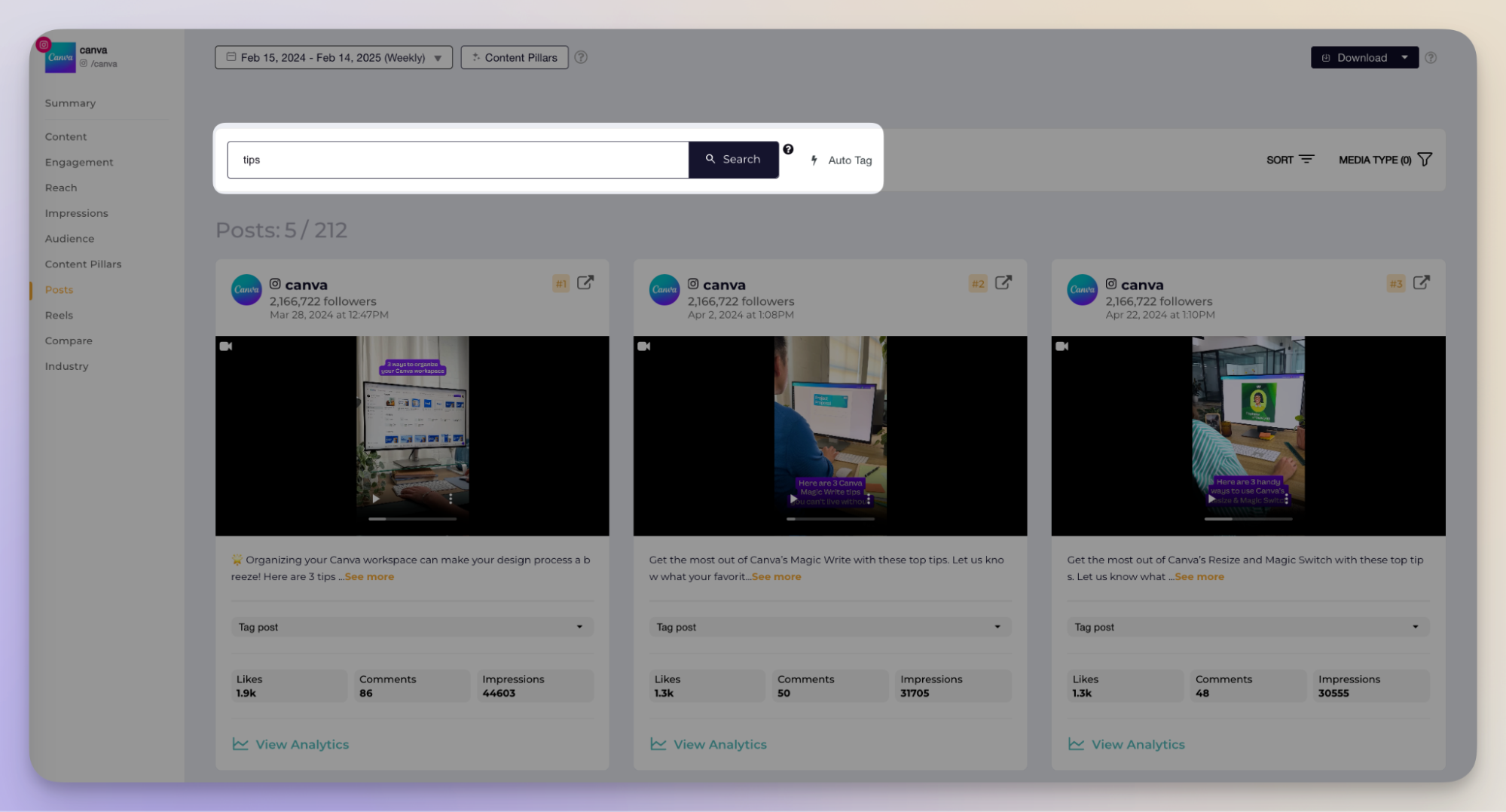
Task: Click the Canva avatar on the Apr 22 post
Action: click(x=1083, y=290)
